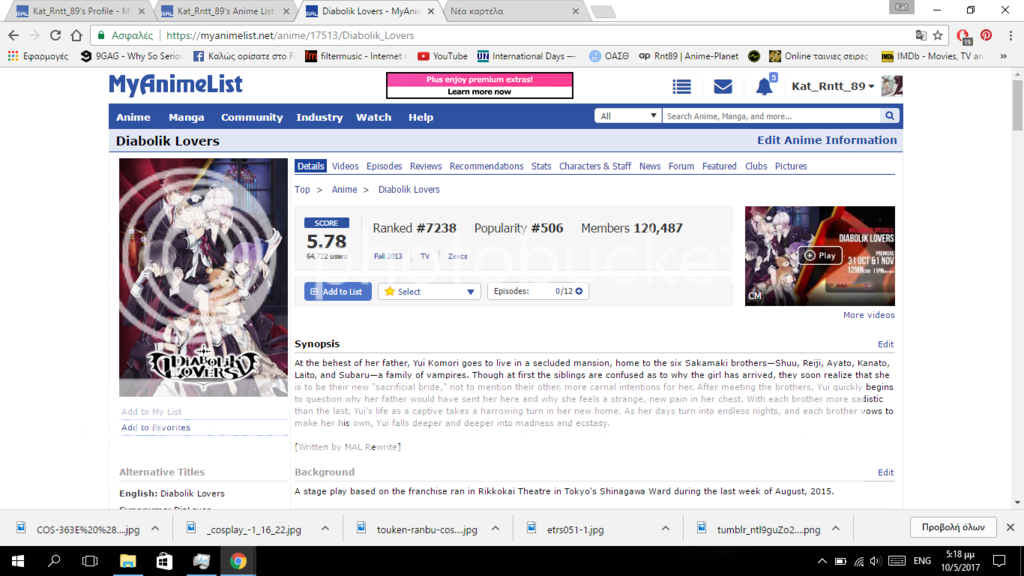The height and width of the screenshot is (576, 1024).
Task: Click the Kat_Rntt_89 profile avatar
Action: [891, 86]
